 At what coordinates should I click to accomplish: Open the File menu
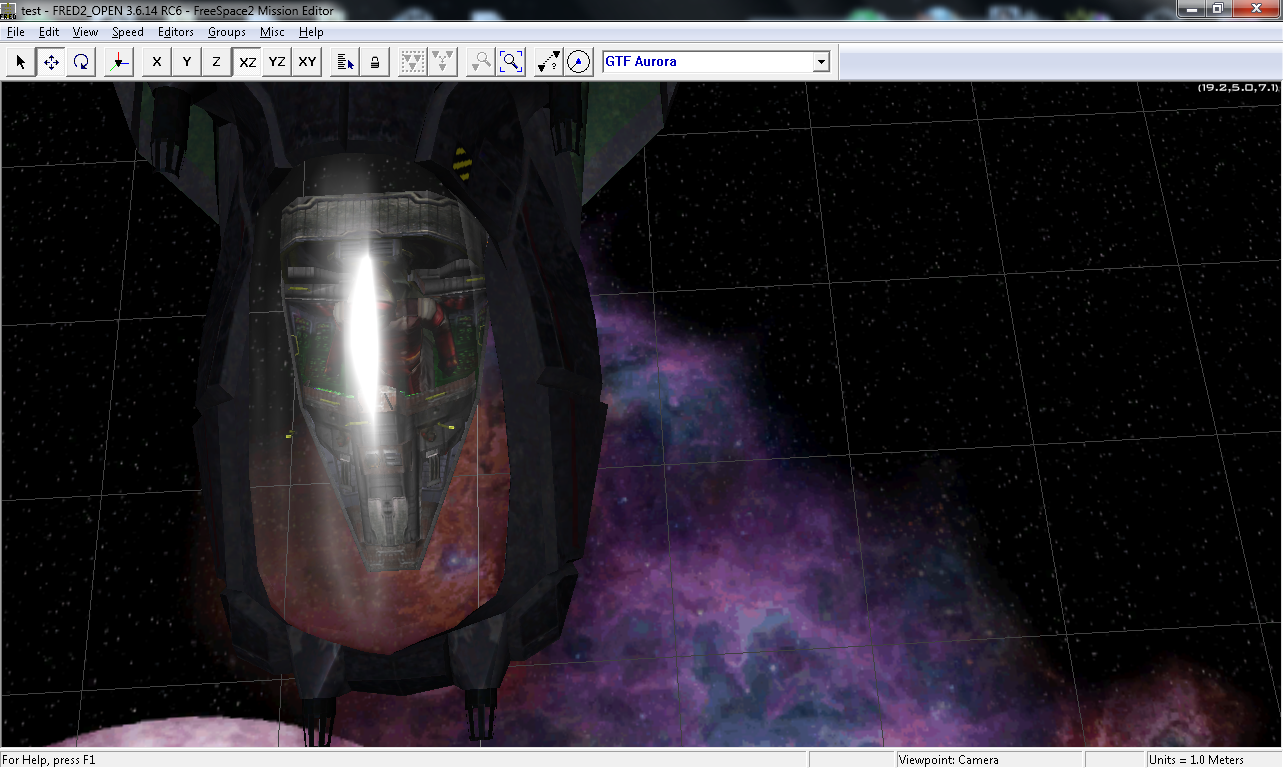[16, 32]
